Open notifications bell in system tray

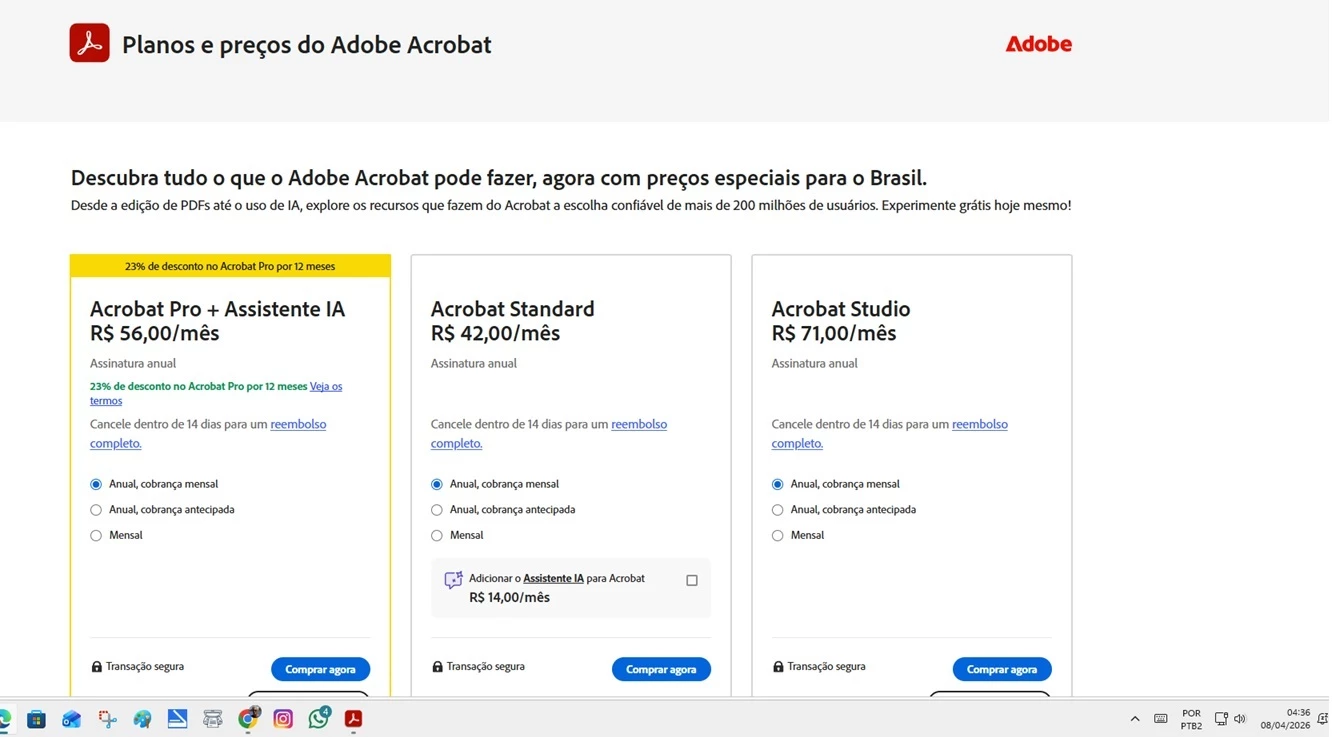(x=1323, y=719)
